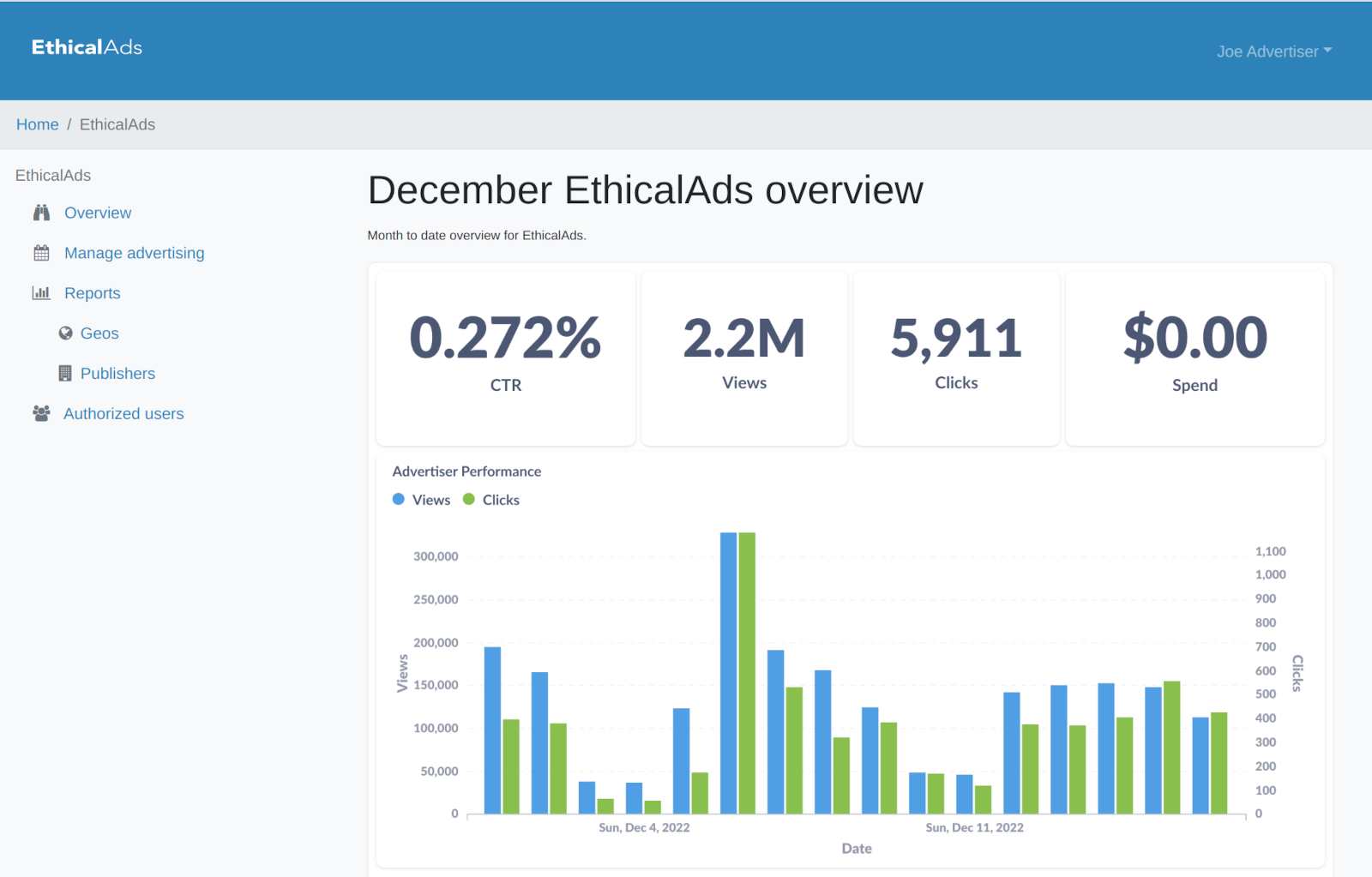Click the bar chart icon beside Reports
1372x877 pixels.
(x=41, y=293)
